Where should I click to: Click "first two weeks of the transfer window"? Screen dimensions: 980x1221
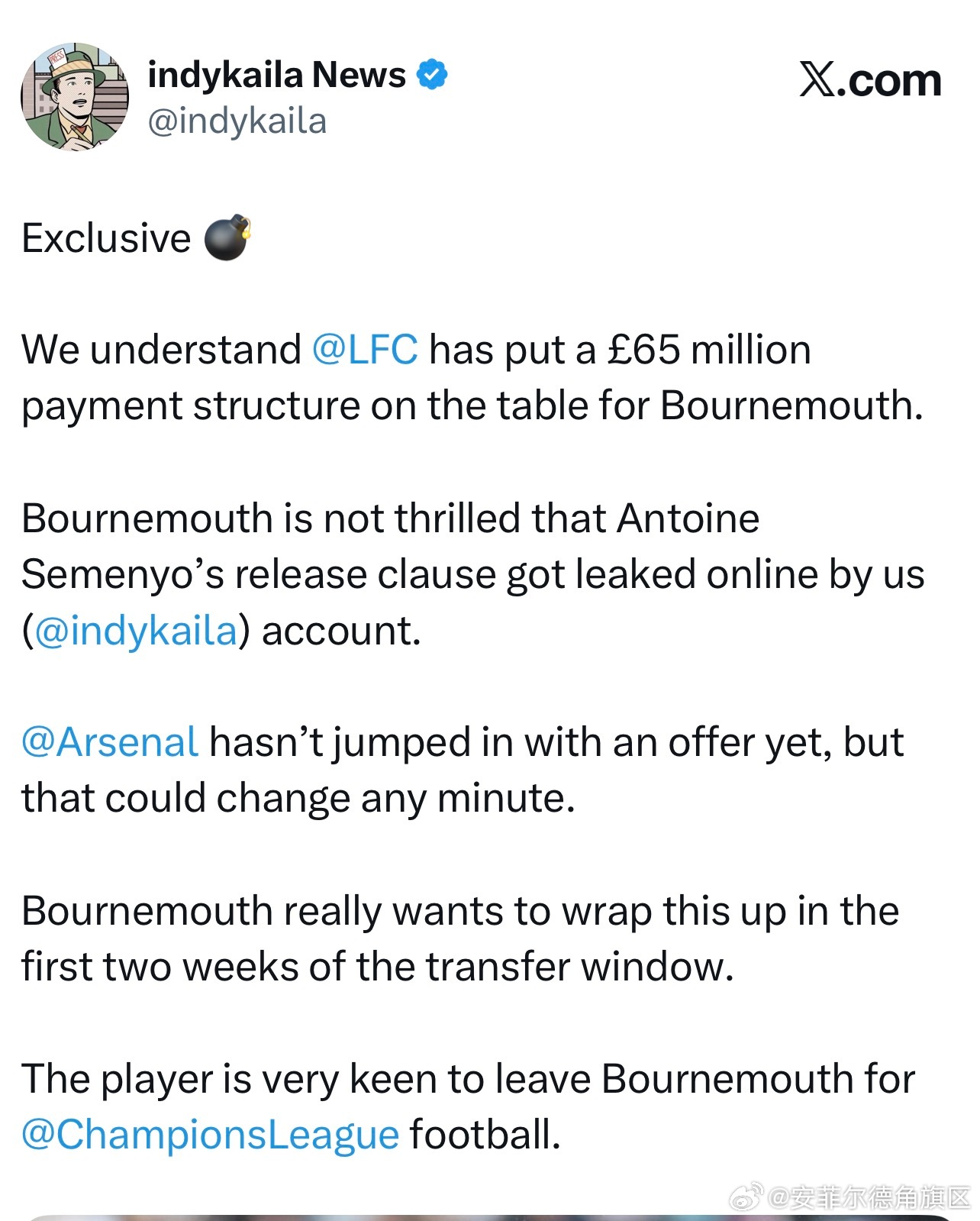[x=377, y=967]
